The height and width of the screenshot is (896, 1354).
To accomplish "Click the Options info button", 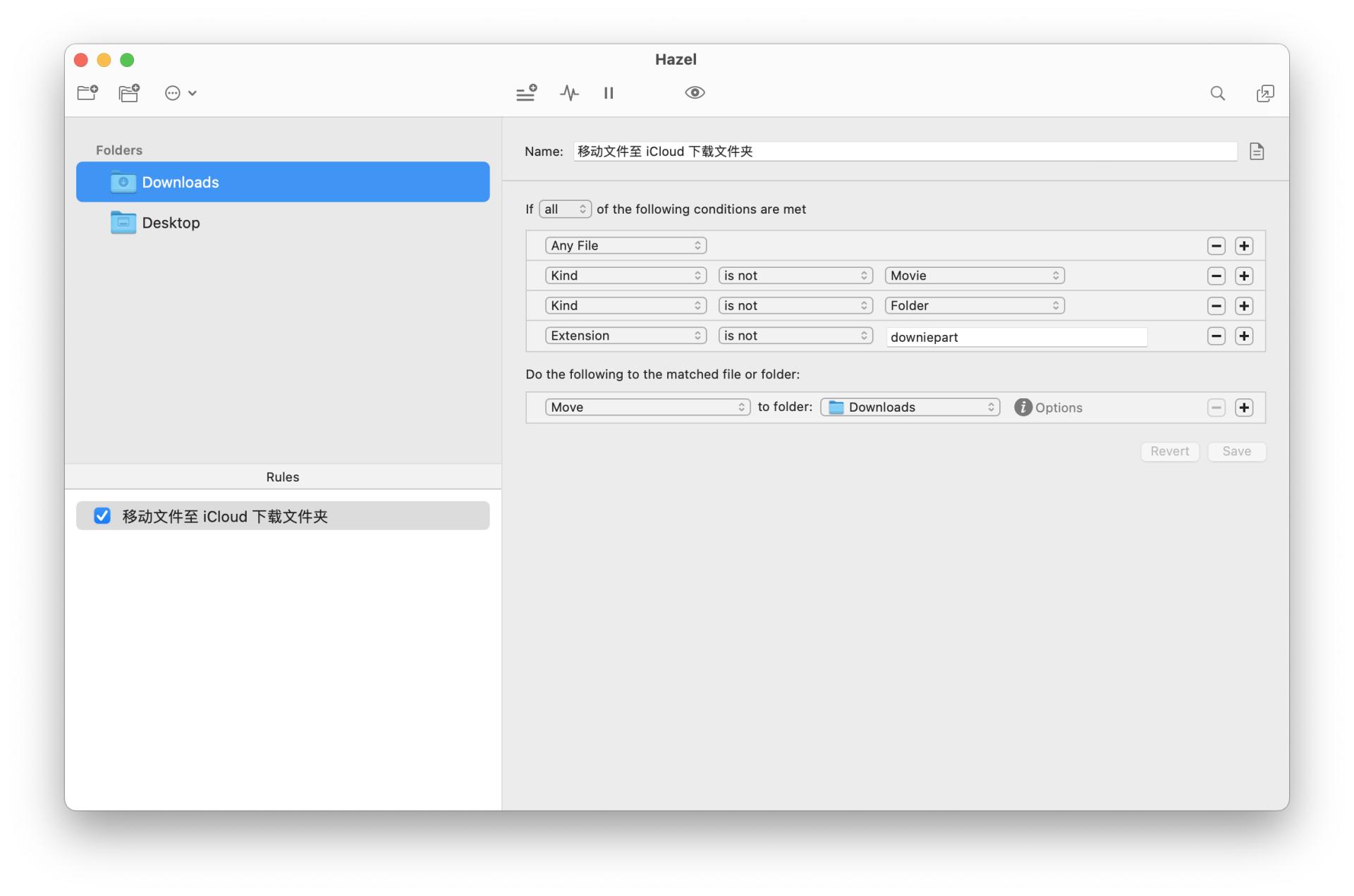I will pyautogui.click(x=1023, y=407).
